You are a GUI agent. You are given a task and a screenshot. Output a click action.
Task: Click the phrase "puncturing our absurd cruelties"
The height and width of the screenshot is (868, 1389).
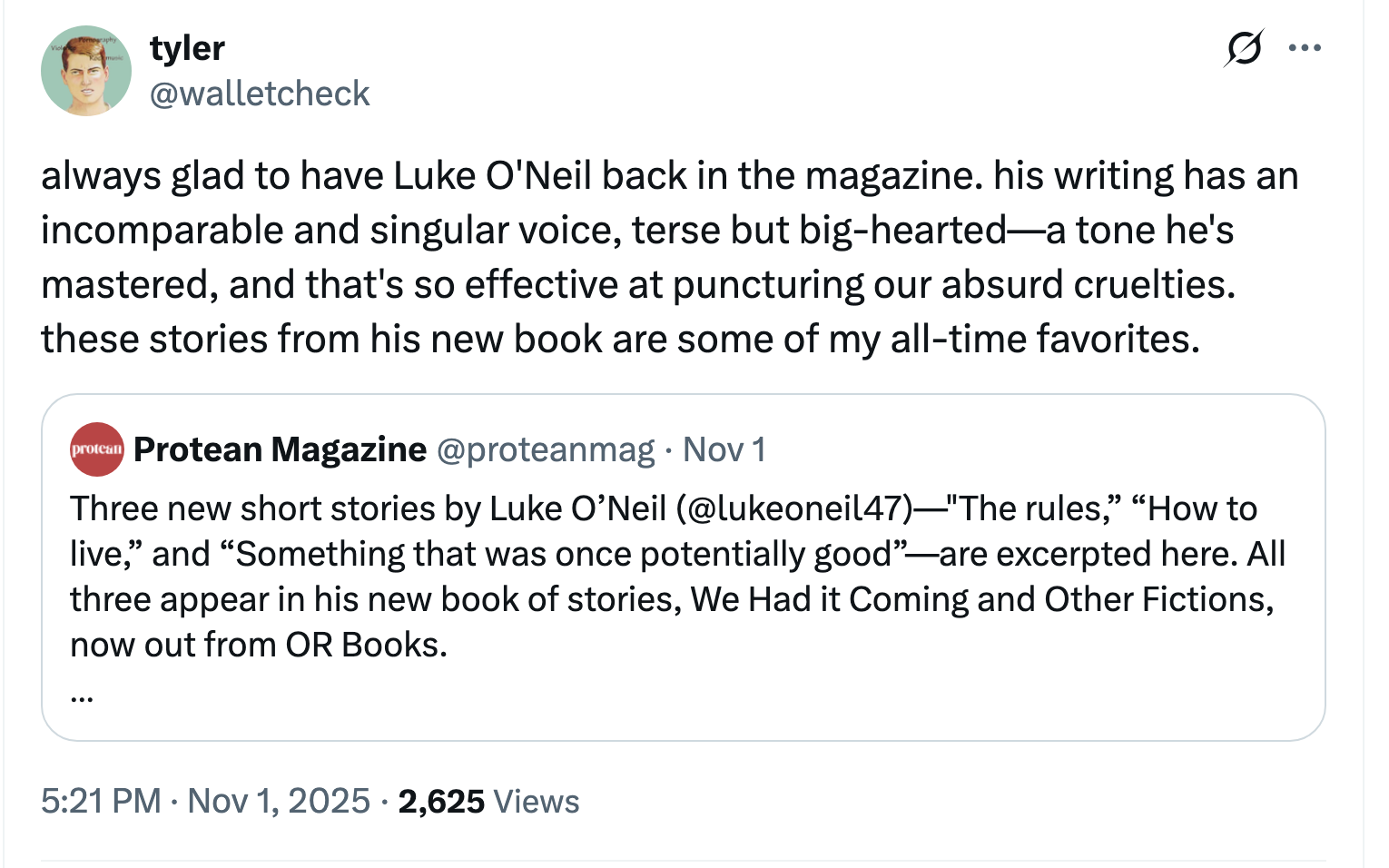coord(953,285)
